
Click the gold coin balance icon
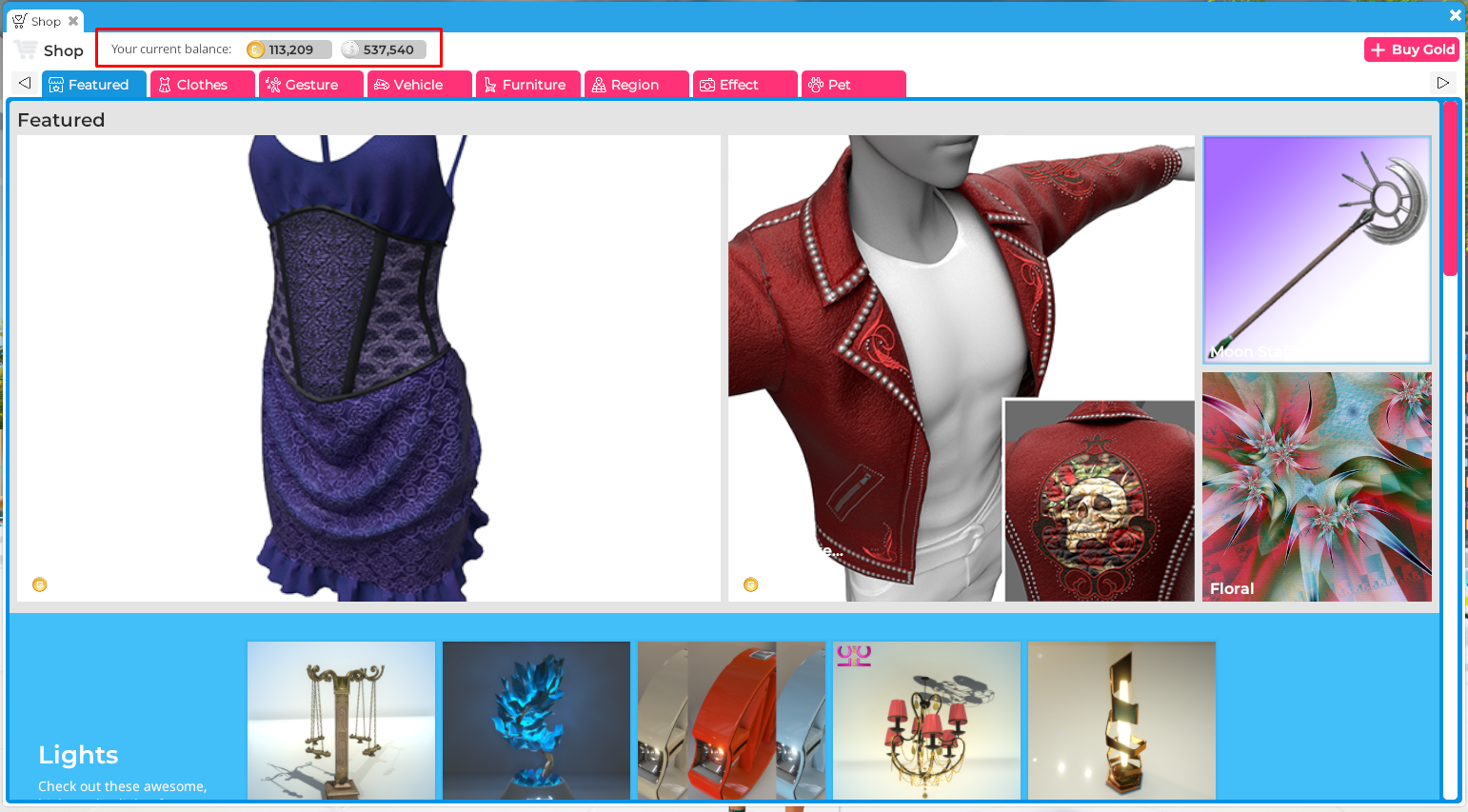[255, 50]
